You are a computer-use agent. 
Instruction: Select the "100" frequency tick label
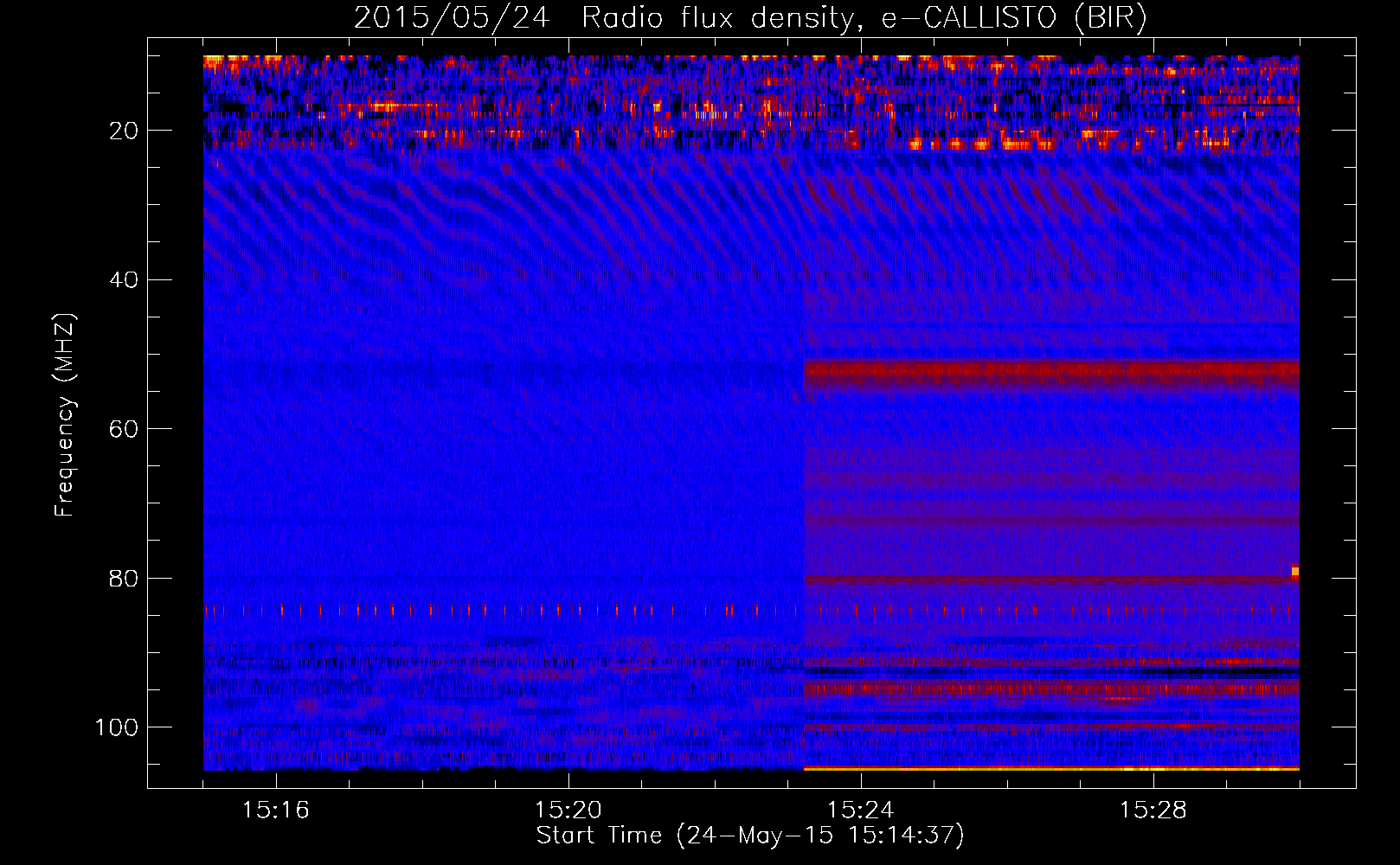coord(117,727)
